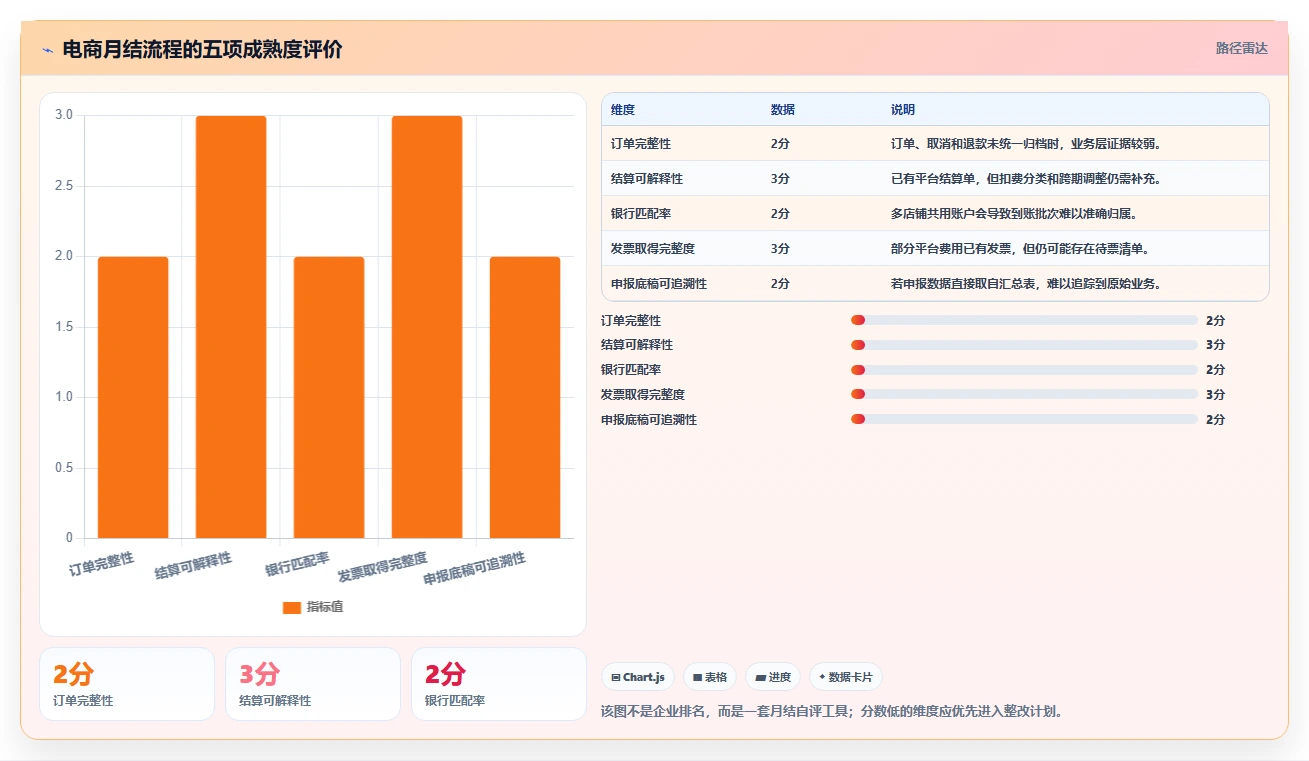Image resolution: width=1309 pixels, height=761 pixels.
Task: Select the 进度 tag chip
Action: 773,677
